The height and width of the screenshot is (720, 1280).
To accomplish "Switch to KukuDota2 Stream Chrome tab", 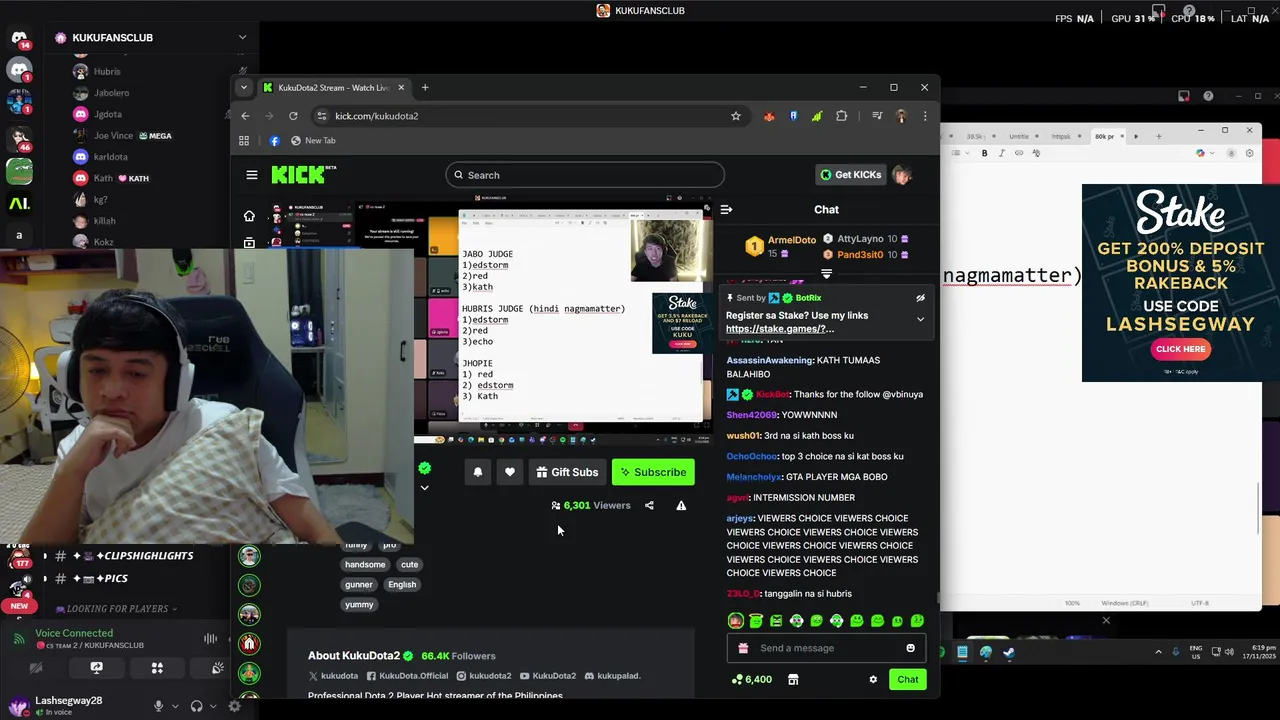I will 334,87.
